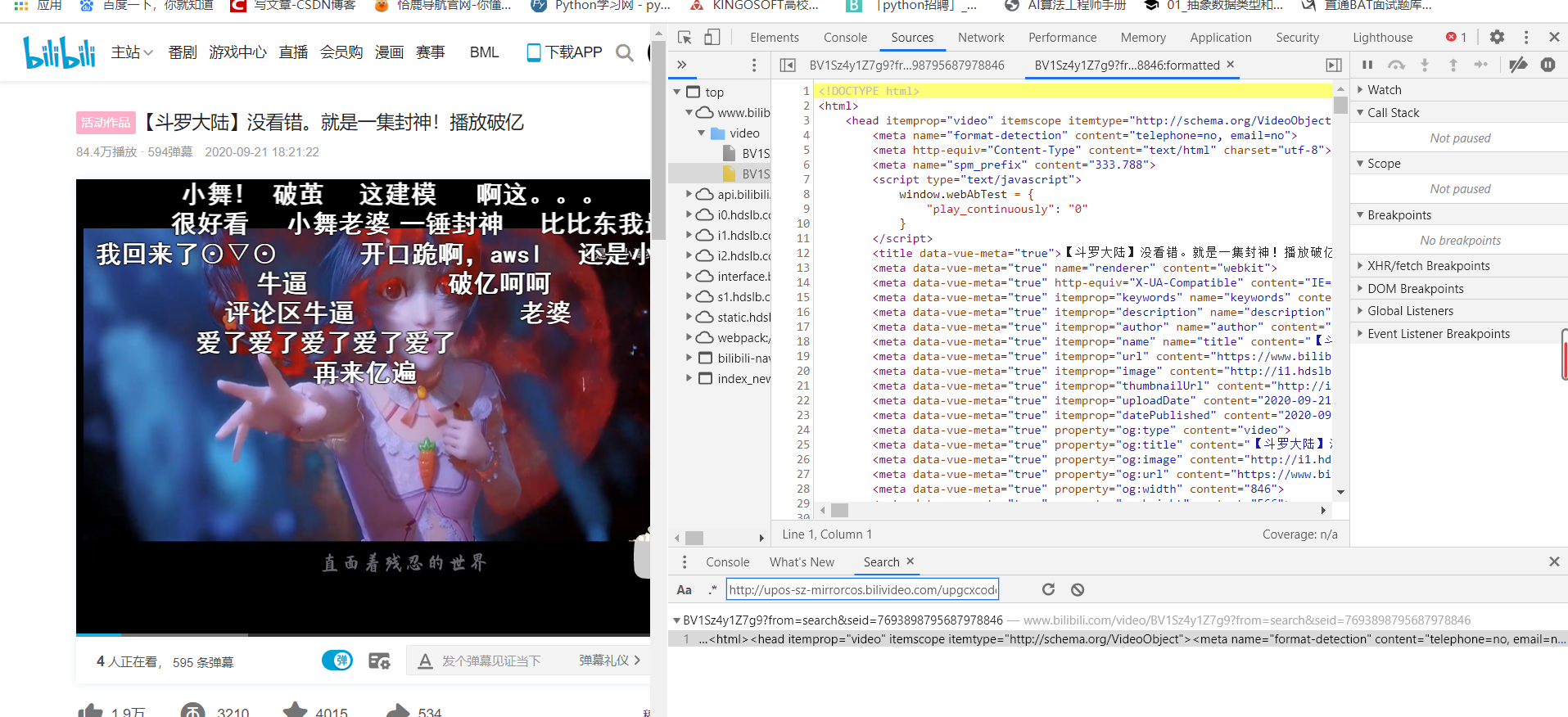The width and height of the screenshot is (1568, 717).
Task: Open the navigator pane options menu
Action: click(x=754, y=65)
